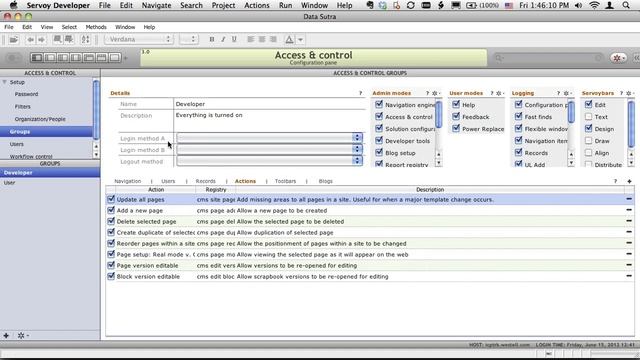Select Filters in the sidebar
Screen dimensions: 640x360
22,107
